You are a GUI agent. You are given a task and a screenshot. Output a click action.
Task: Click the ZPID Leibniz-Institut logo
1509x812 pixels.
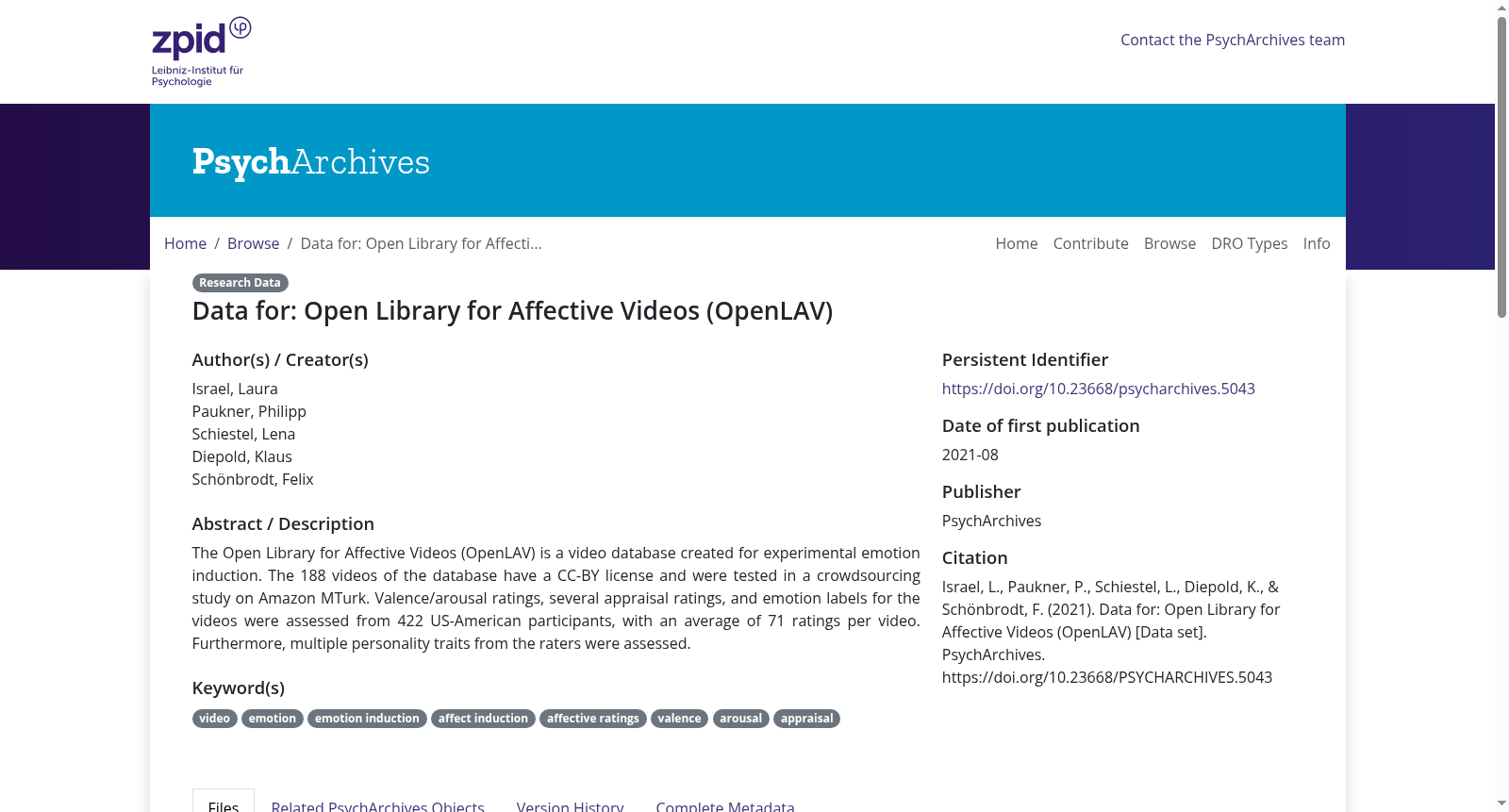[x=201, y=52]
